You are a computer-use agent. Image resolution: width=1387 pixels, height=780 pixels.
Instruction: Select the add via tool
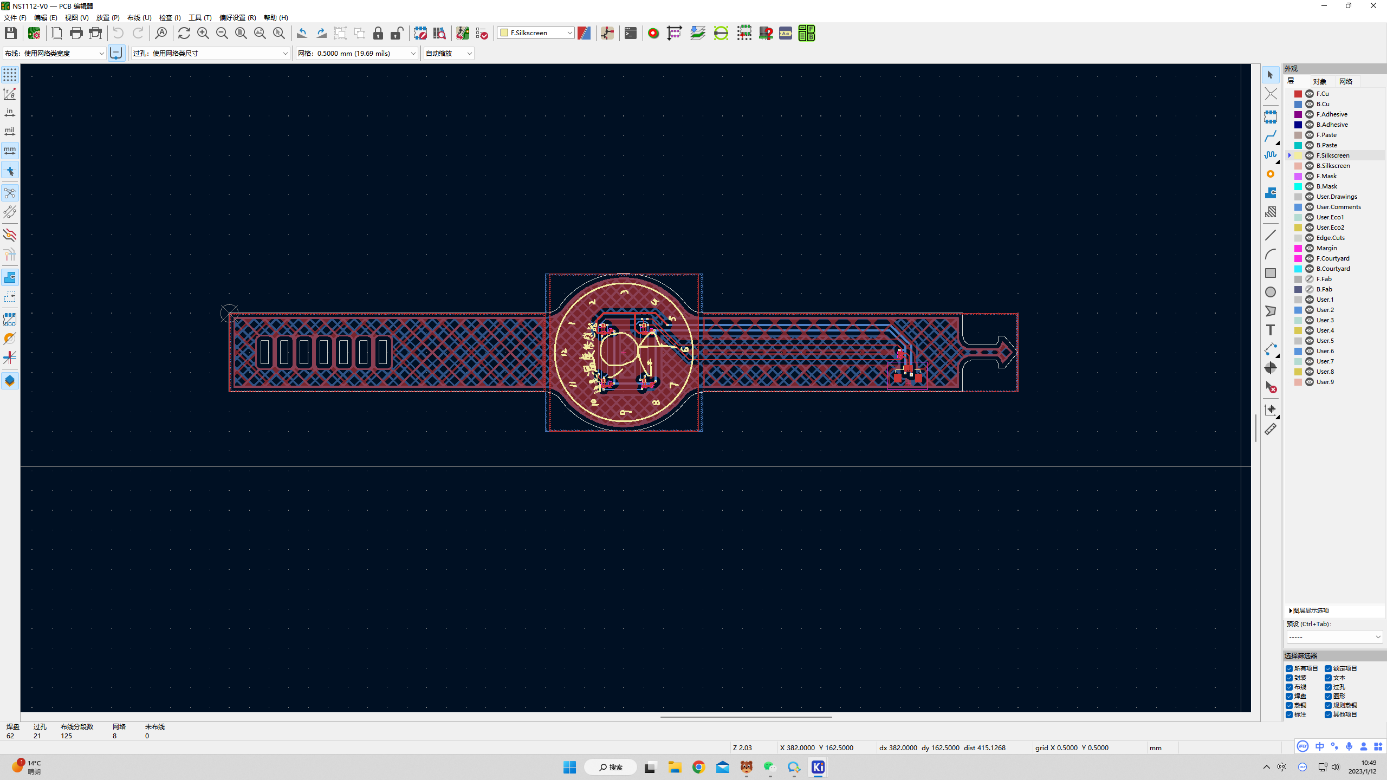[x=1271, y=174]
